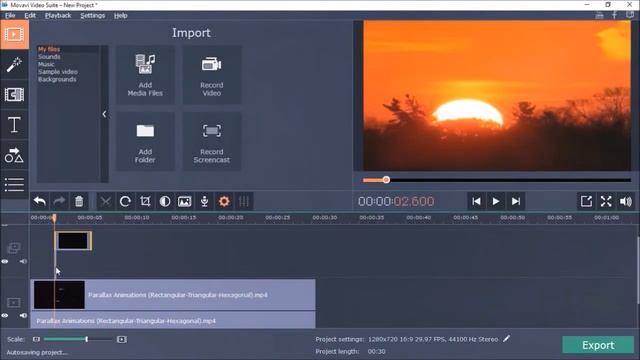Click the timecode display 00:00:02.600
This screenshot has height=360, width=640.
pos(396,201)
